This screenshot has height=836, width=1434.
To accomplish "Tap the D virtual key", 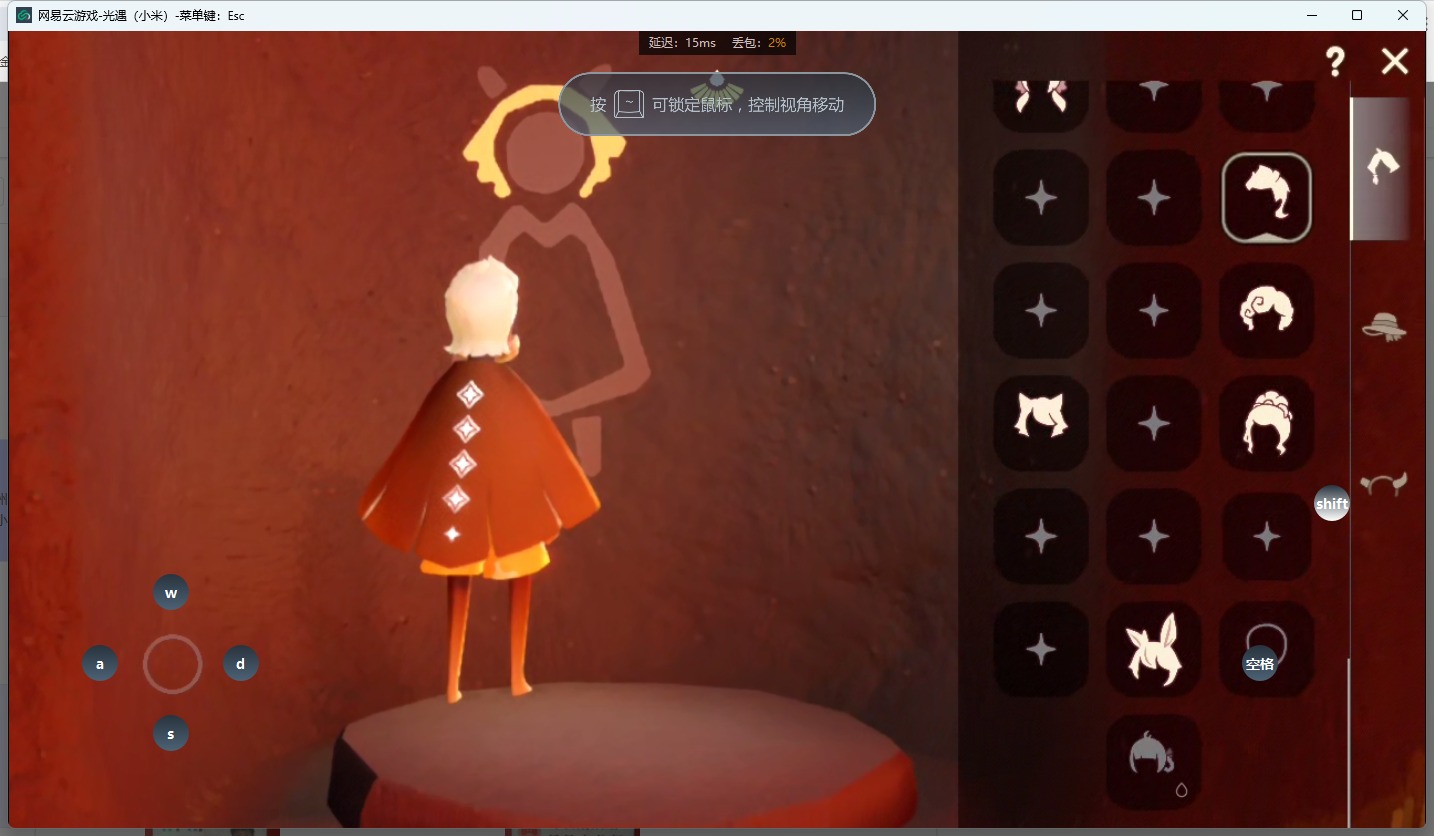I will point(241,663).
